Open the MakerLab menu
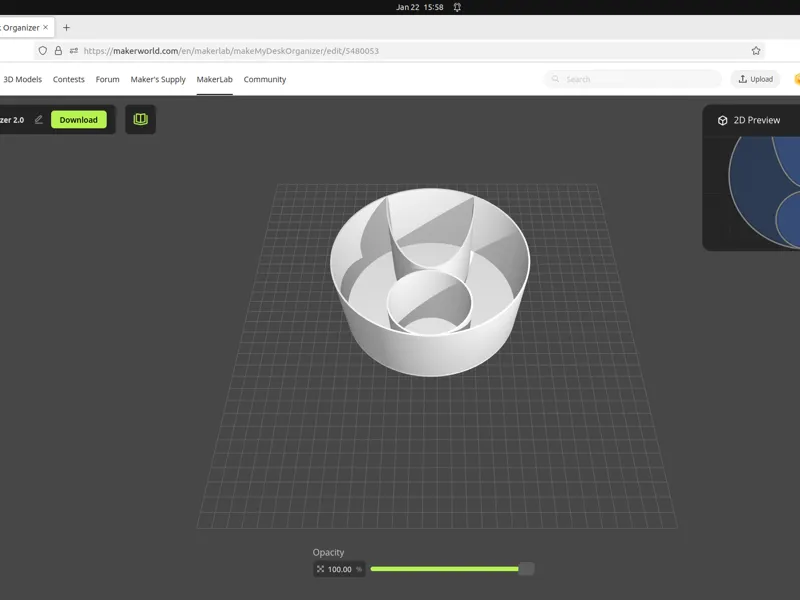800x600 pixels. tap(214, 79)
